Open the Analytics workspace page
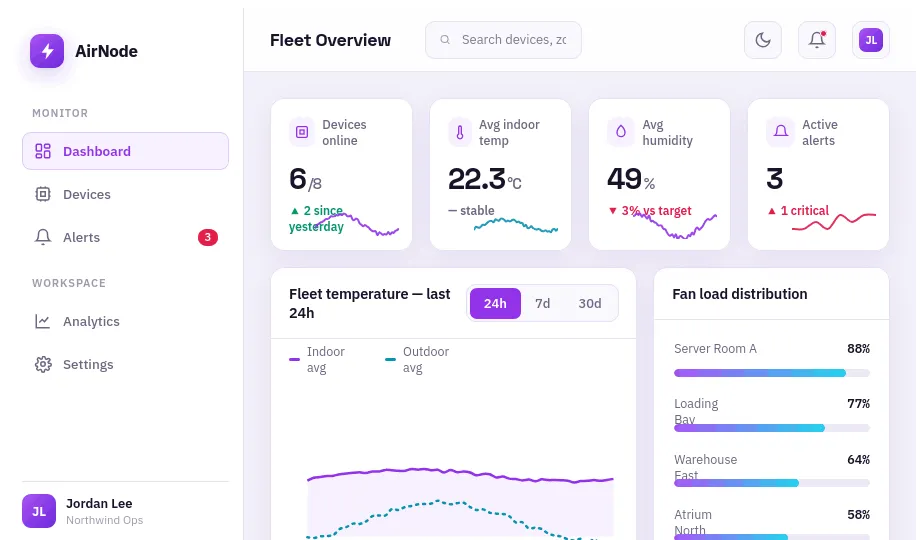Image resolution: width=924 pixels, height=540 pixels. coord(126,321)
